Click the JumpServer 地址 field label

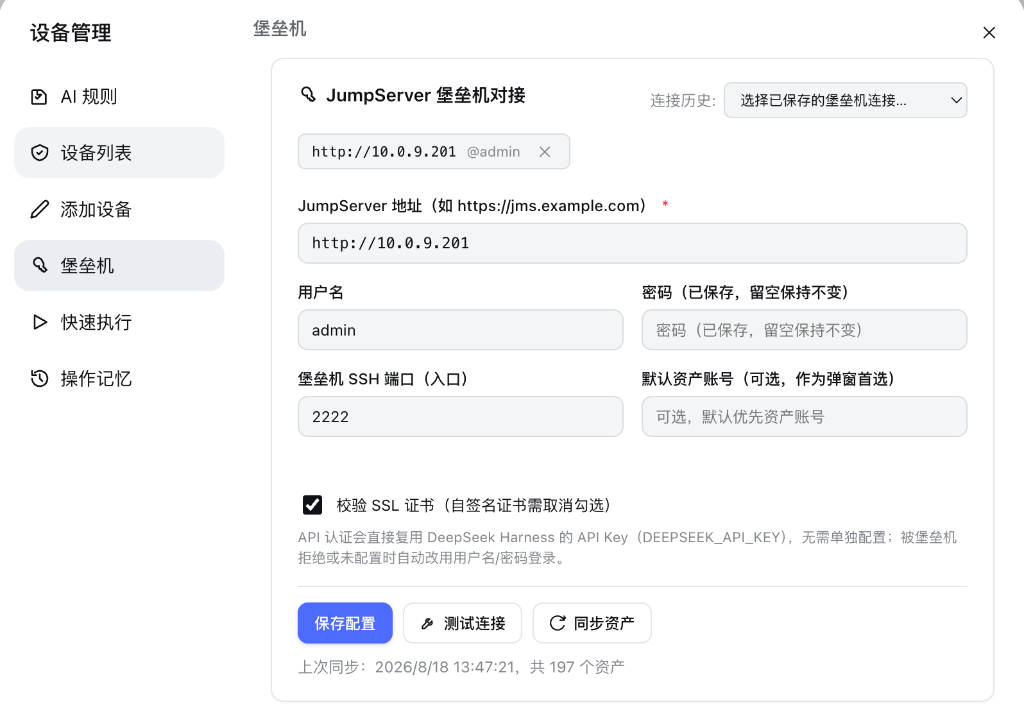(472, 206)
